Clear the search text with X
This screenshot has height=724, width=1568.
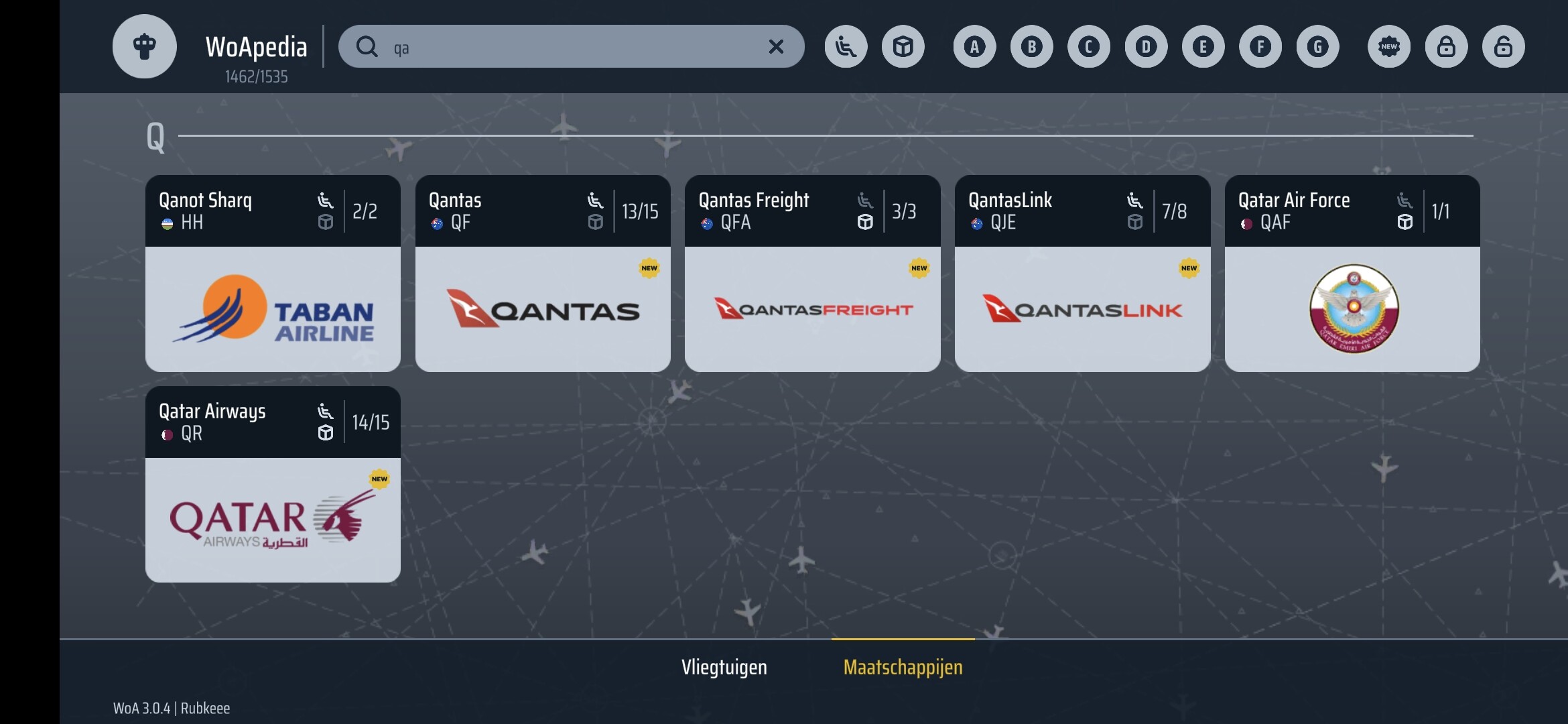click(x=776, y=47)
